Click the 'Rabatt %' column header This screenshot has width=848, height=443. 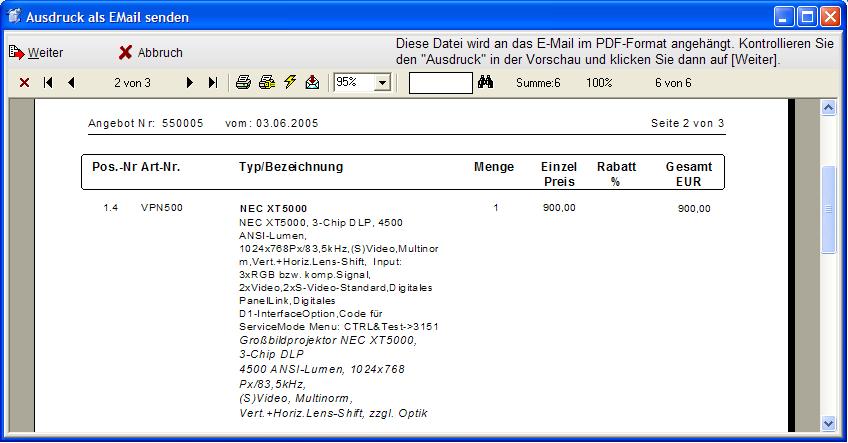(616, 174)
